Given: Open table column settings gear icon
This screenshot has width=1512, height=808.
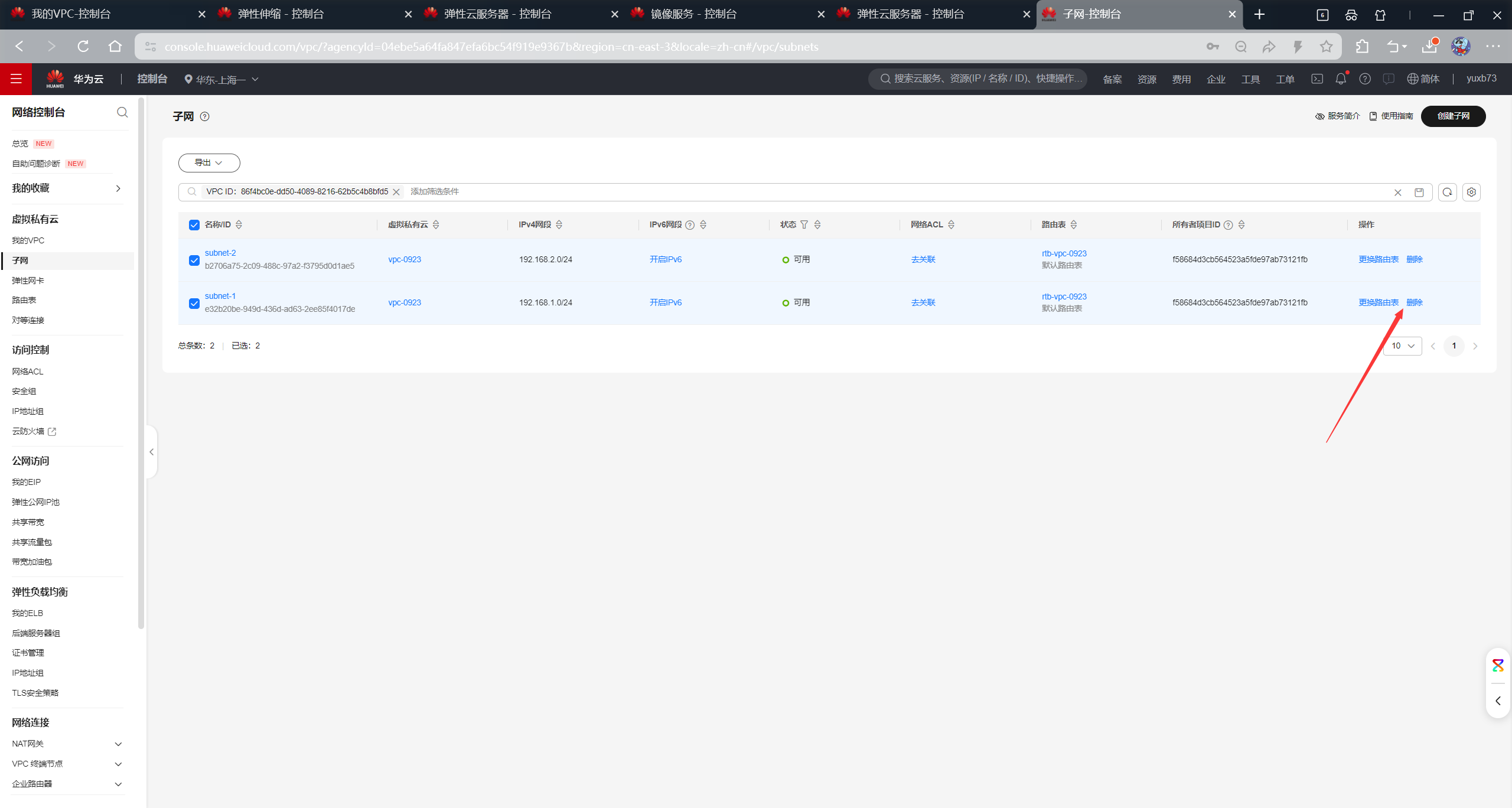Looking at the screenshot, I should pyautogui.click(x=1471, y=192).
